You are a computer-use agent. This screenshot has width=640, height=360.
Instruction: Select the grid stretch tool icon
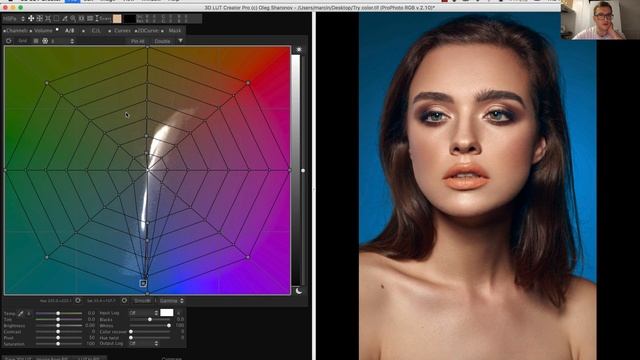[x=48, y=18]
